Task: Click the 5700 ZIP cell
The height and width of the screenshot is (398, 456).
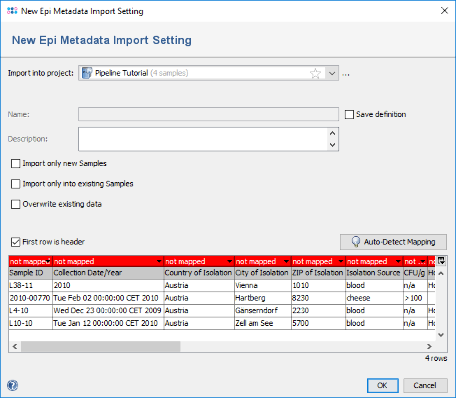Action: pos(318,323)
